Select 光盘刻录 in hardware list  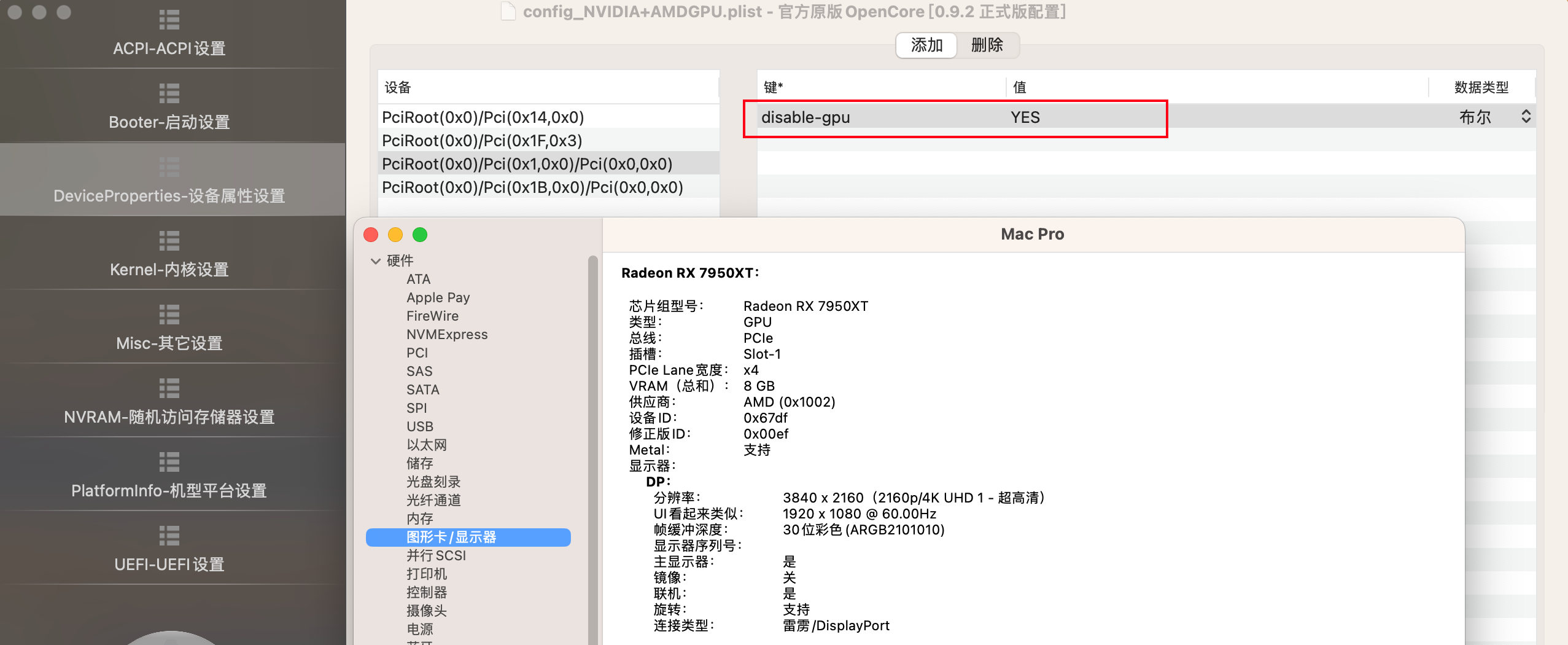(x=433, y=482)
